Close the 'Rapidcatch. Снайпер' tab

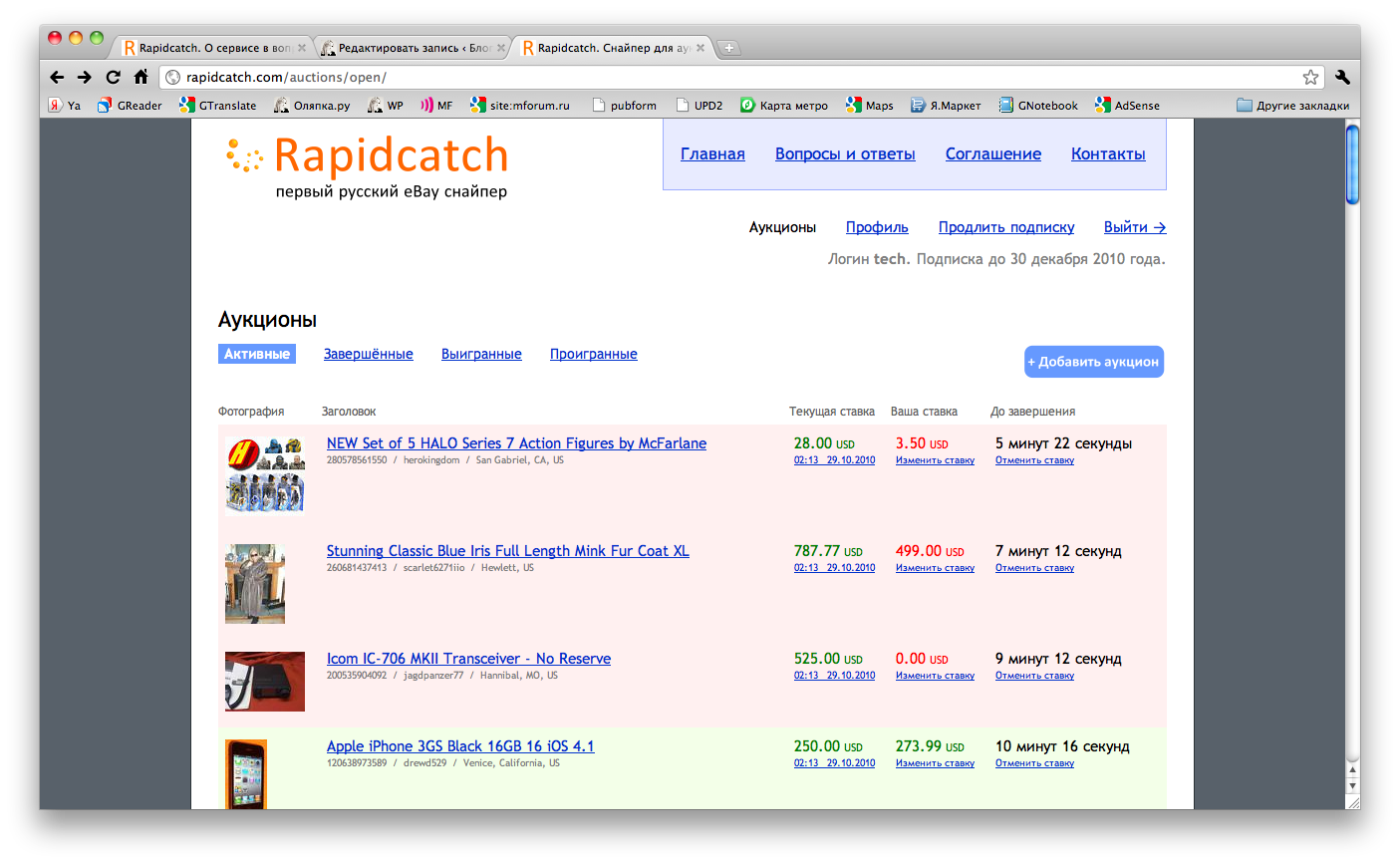pos(700,47)
